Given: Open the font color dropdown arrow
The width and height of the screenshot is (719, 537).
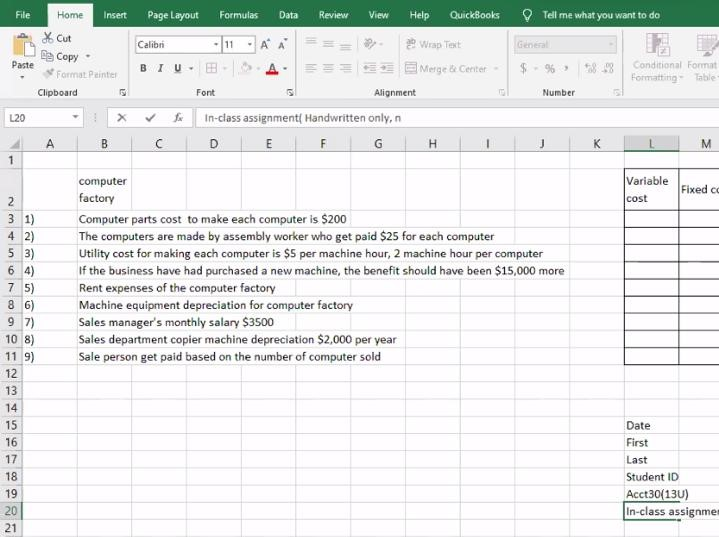Looking at the screenshot, I should coord(285,69).
